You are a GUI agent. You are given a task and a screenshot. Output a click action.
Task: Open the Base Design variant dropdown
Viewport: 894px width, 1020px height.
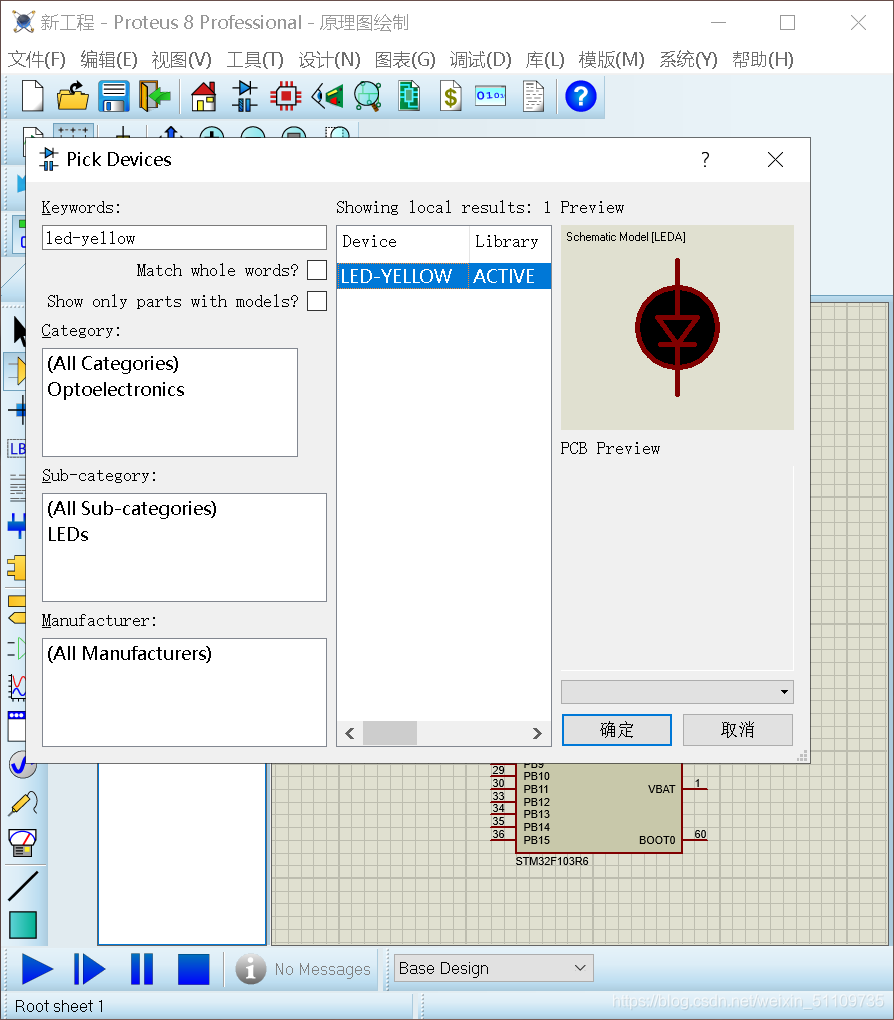494,968
